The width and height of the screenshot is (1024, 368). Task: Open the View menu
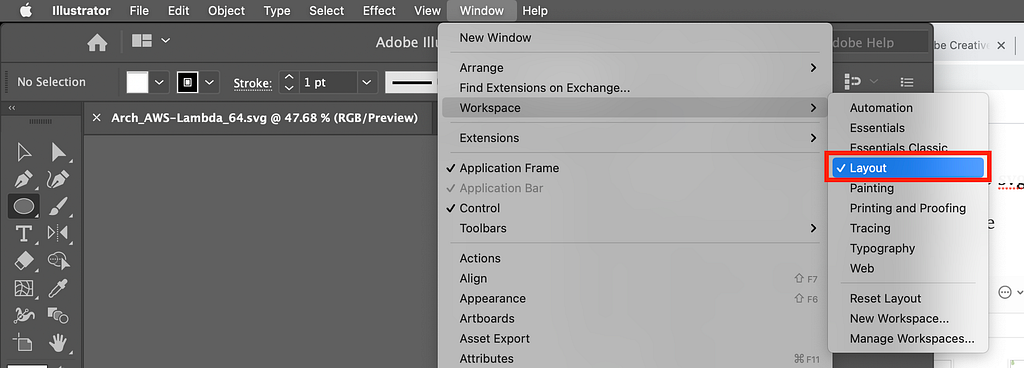coord(428,10)
